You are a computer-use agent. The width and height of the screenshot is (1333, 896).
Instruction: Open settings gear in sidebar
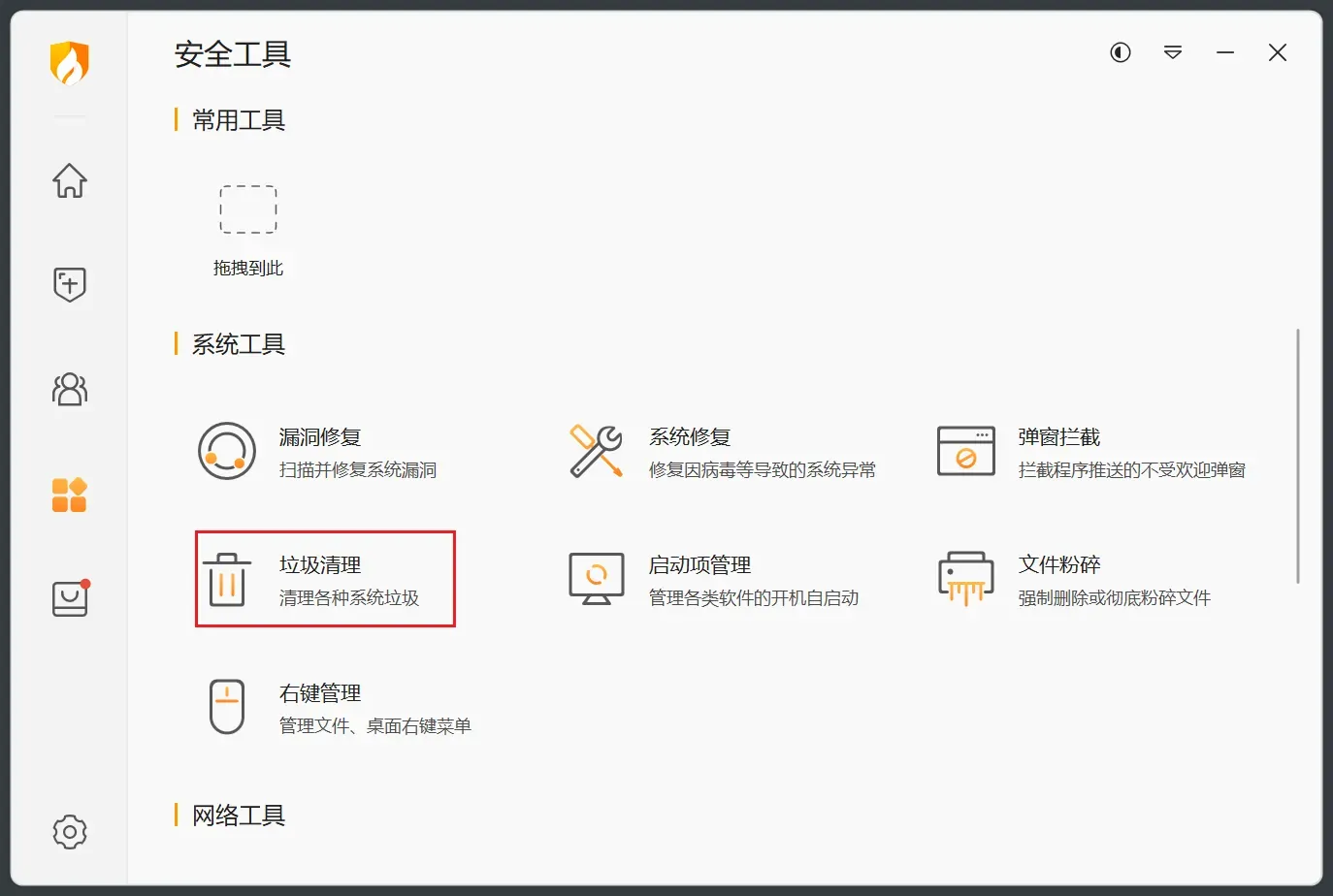pyautogui.click(x=69, y=831)
